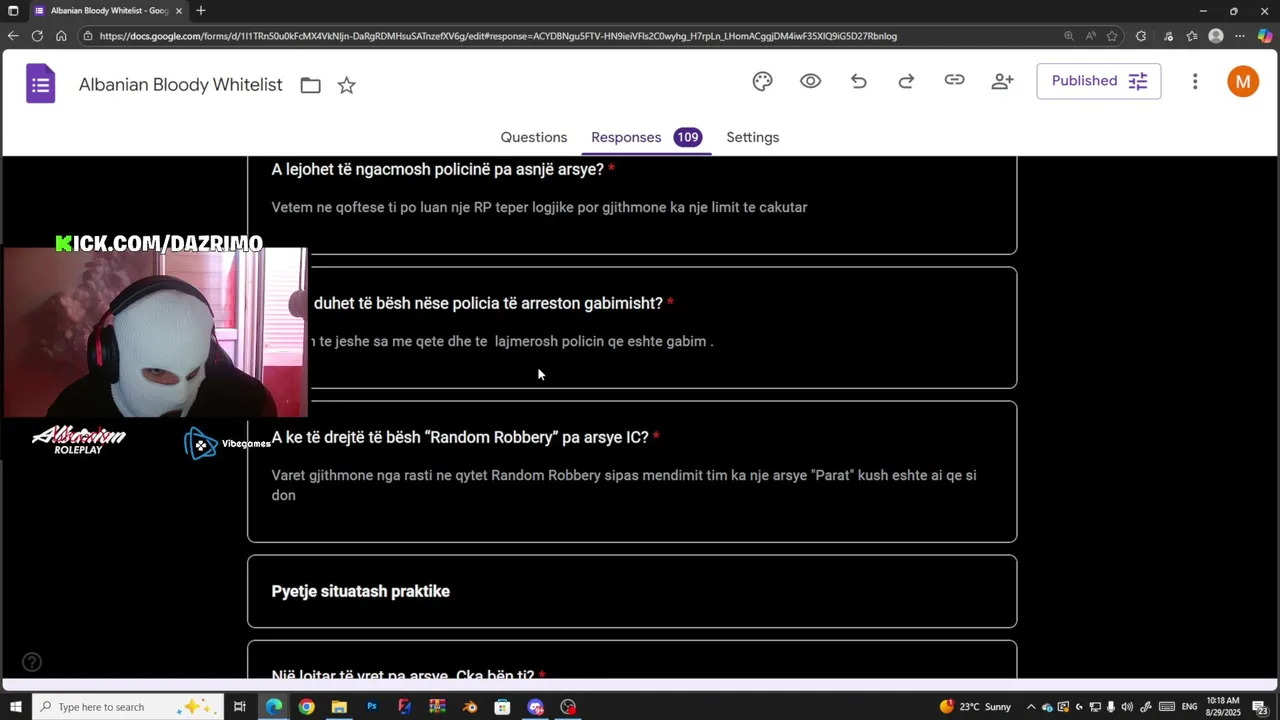Image resolution: width=1280 pixels, height=720 pixels.
Task: Switch the ENG input language
Action: click(x=1189, y=707)
